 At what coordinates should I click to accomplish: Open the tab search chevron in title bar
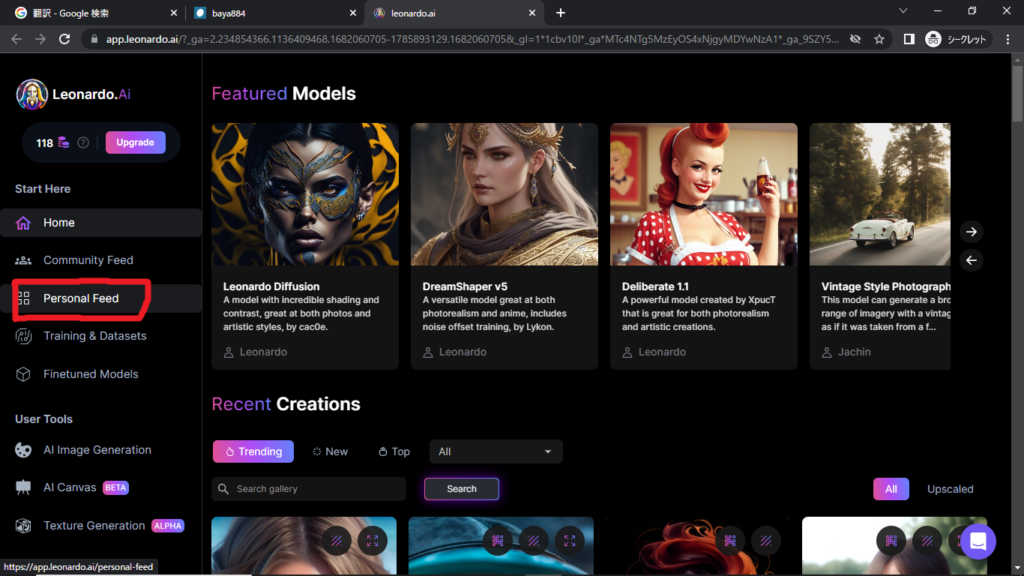[x=903, y=12]
